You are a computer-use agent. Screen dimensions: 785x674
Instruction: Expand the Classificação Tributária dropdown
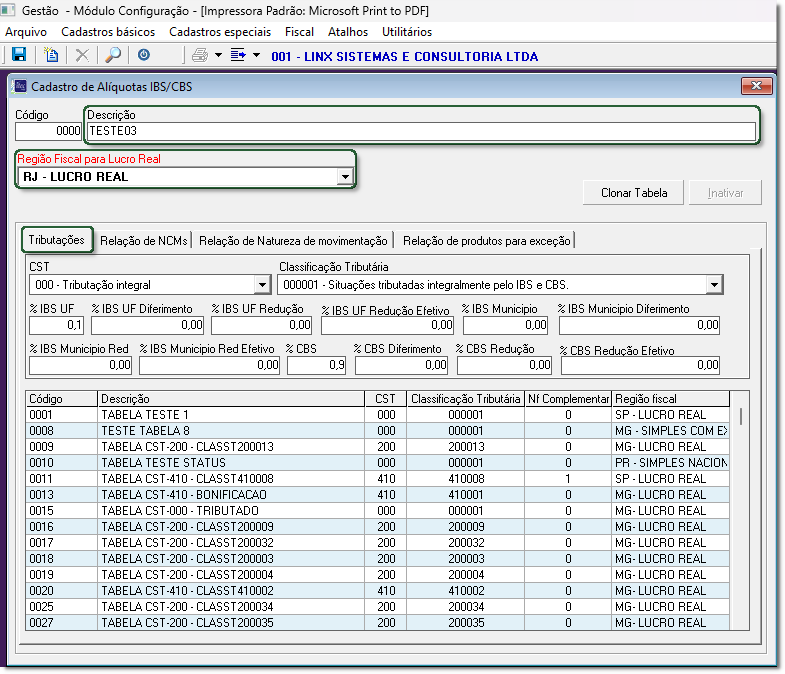[714, 285]
